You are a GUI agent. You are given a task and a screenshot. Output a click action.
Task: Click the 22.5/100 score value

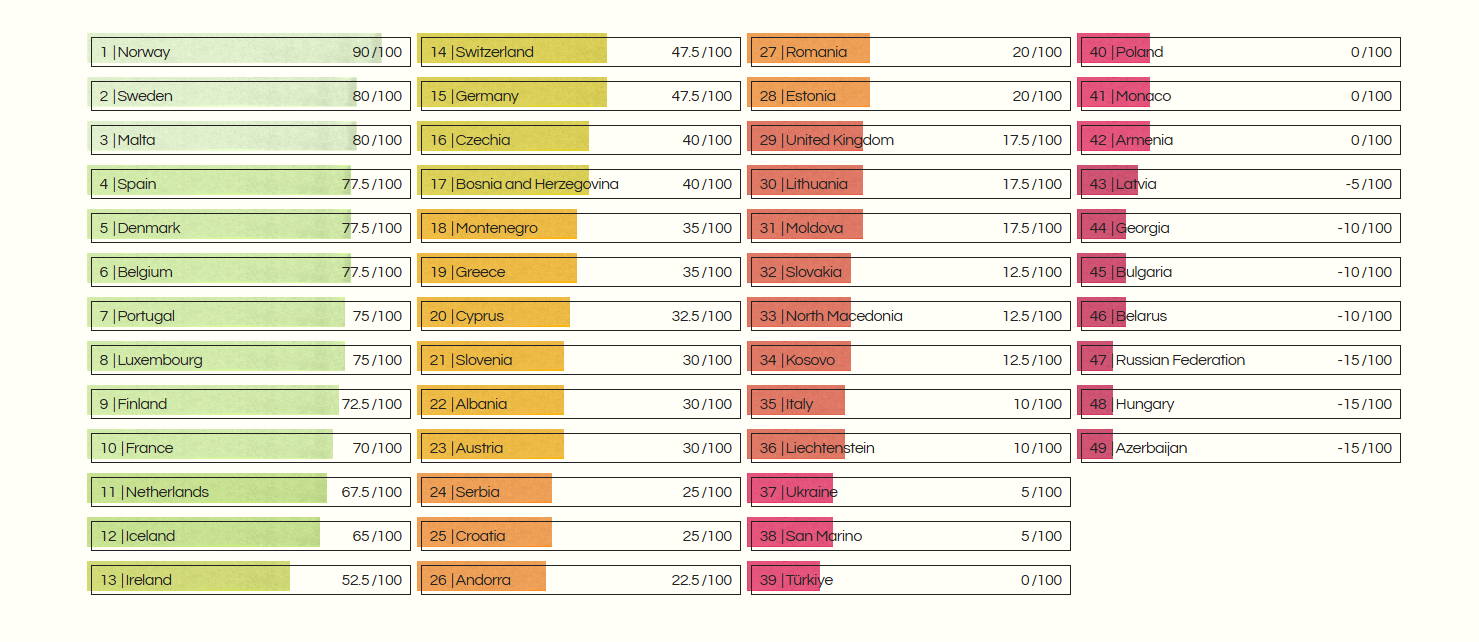702,580
